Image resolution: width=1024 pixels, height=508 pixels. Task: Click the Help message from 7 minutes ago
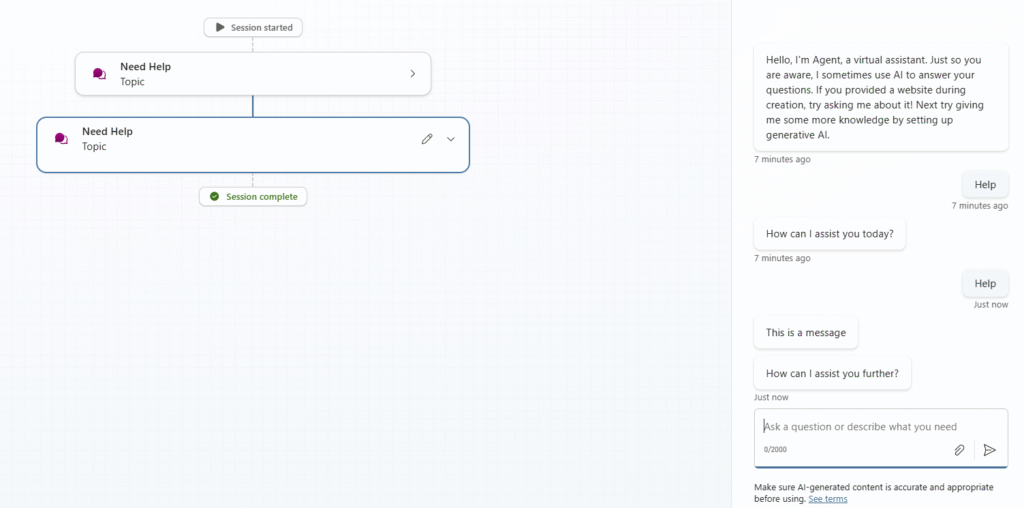tap(985, 185)
